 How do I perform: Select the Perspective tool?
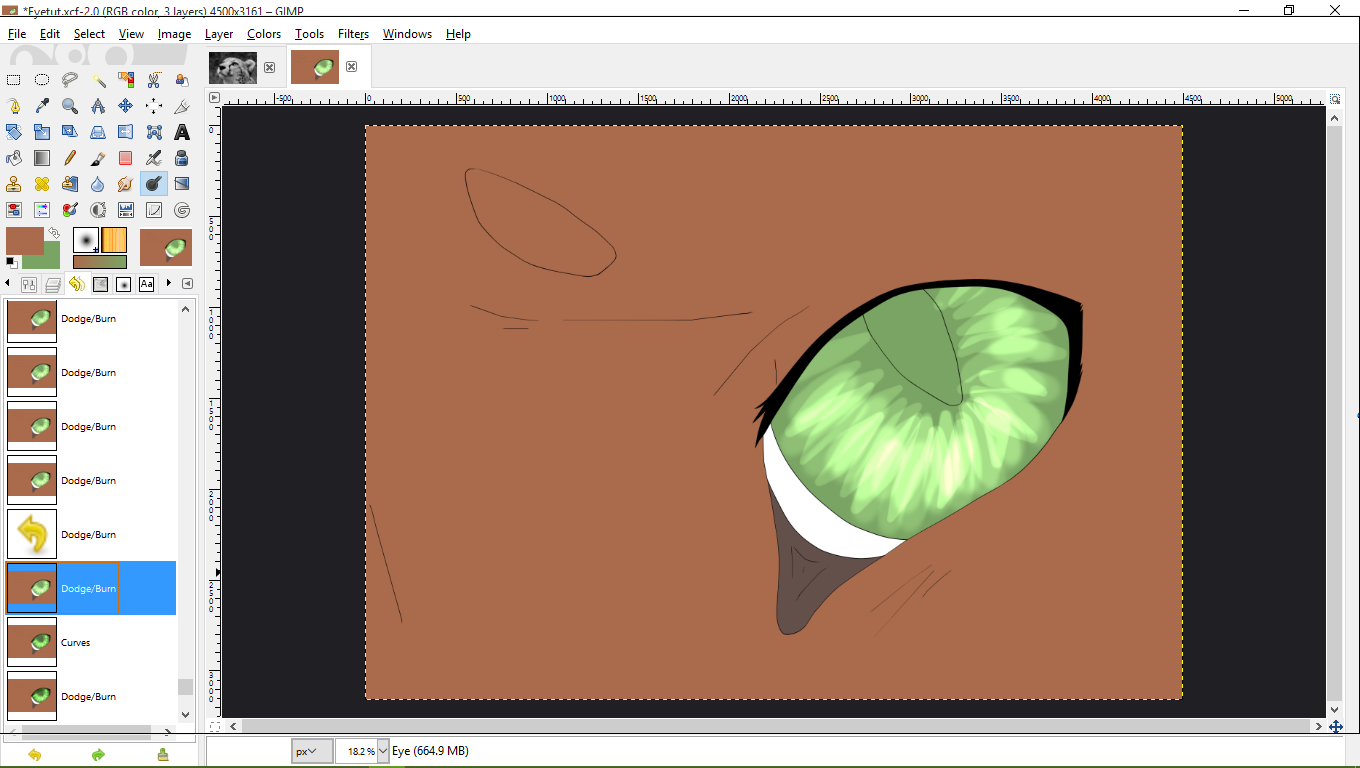click(x=98, y=132)
